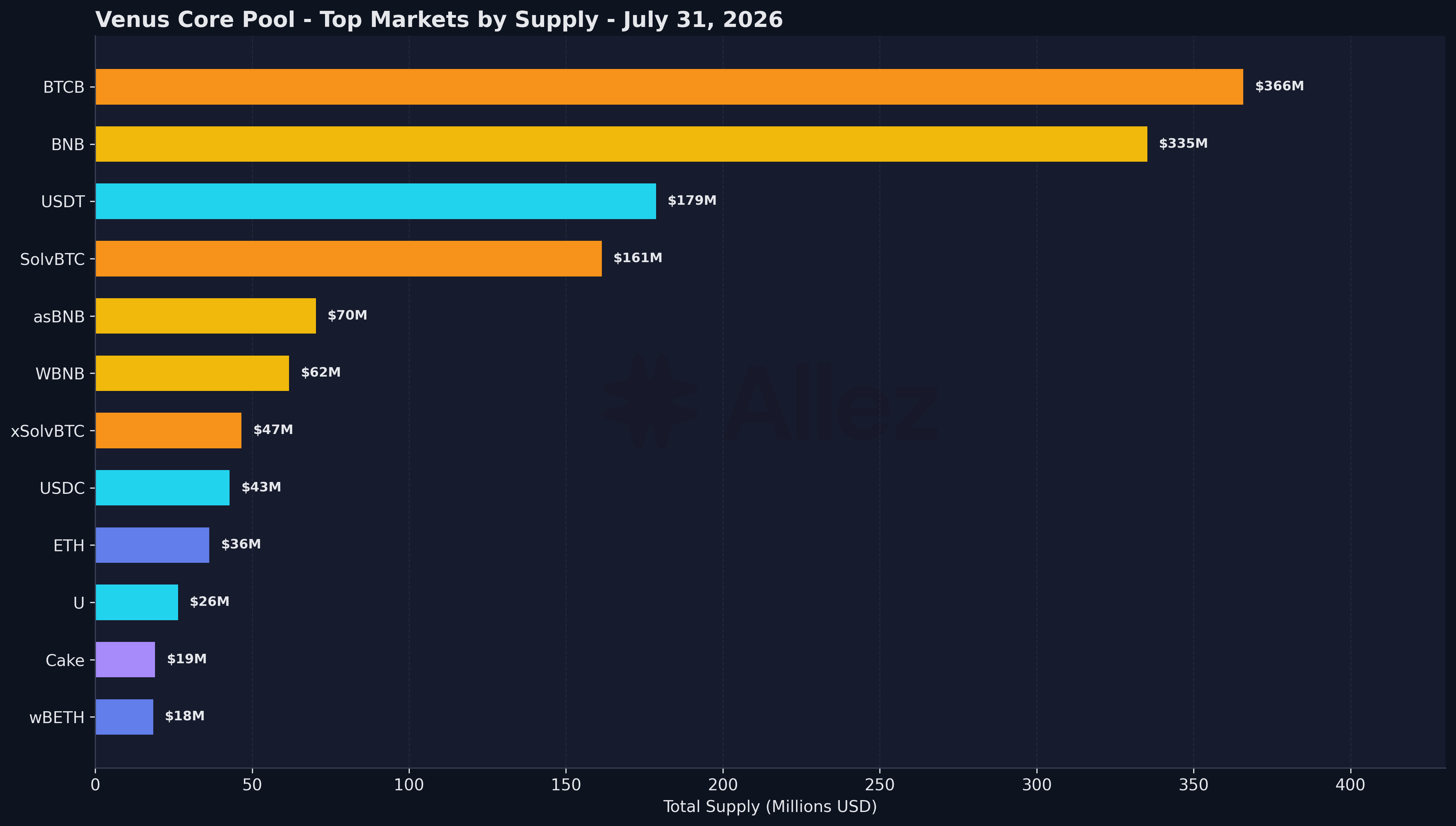Image resolution: width=1456 pixels, height=826 pixels.
Task: Click the '50' x-axis tick label
Action: pyautogui.click(x=252, y=785)
